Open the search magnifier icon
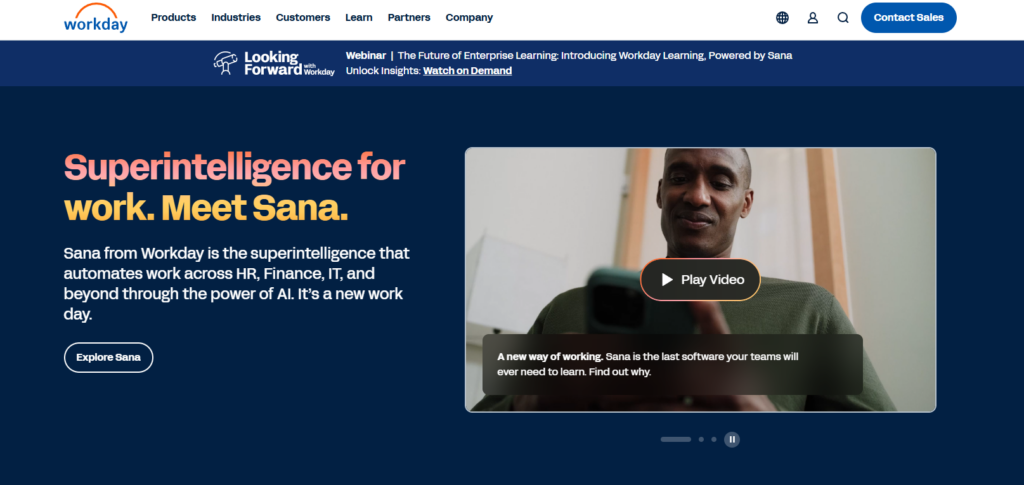The width and height of the screenshot is (1024, 485). point(843,18)
